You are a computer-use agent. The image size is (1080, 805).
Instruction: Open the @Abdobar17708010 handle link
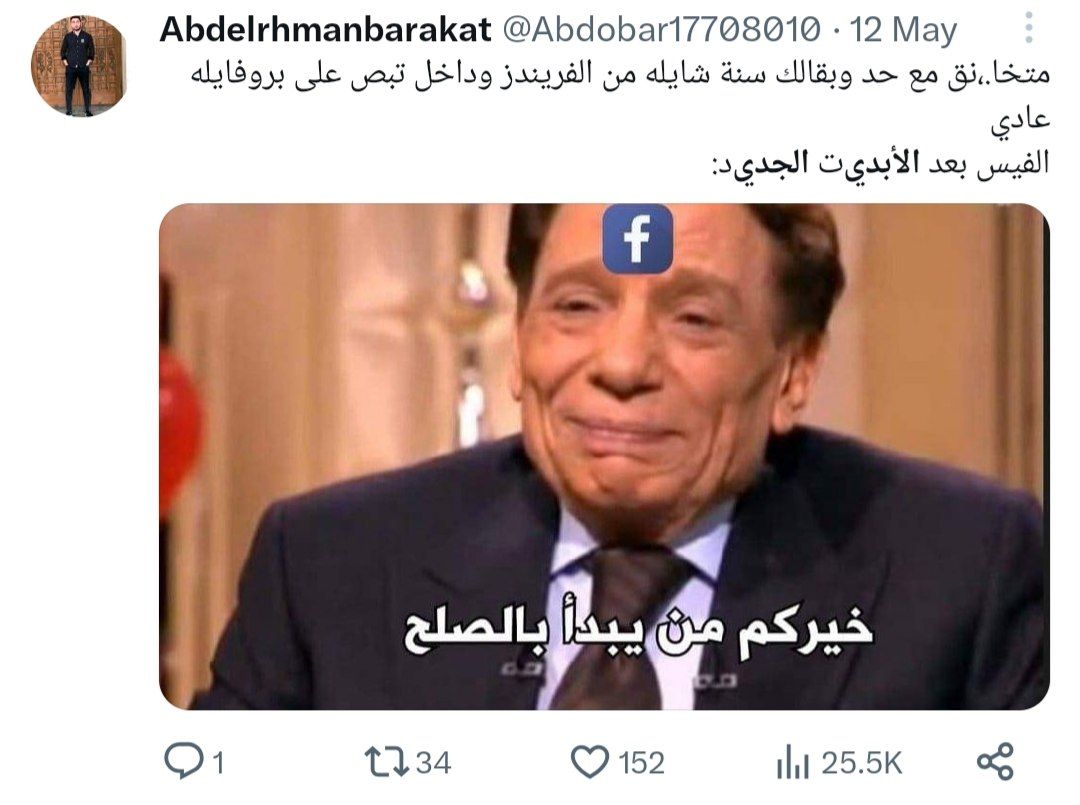coord(661,30)
